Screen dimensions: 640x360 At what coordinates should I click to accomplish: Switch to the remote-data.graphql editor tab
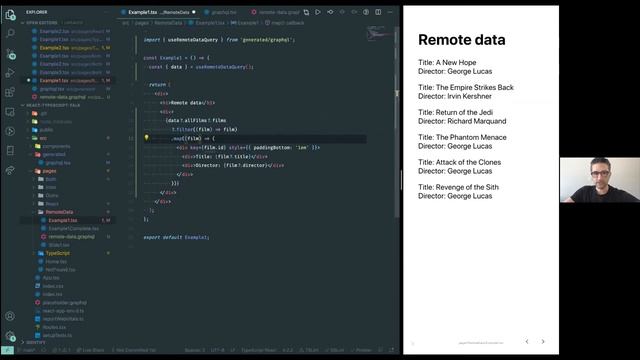275,12
